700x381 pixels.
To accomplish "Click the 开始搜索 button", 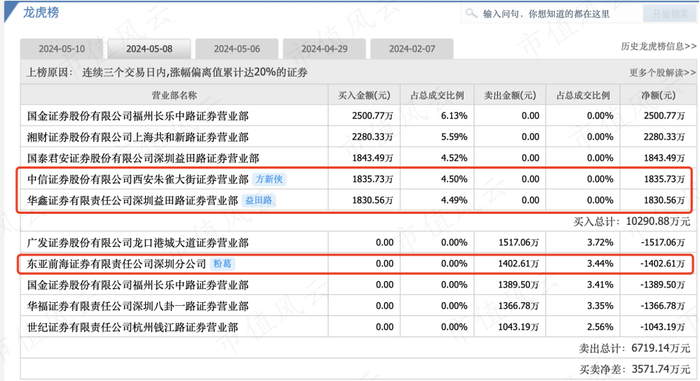I will (670, 14).
